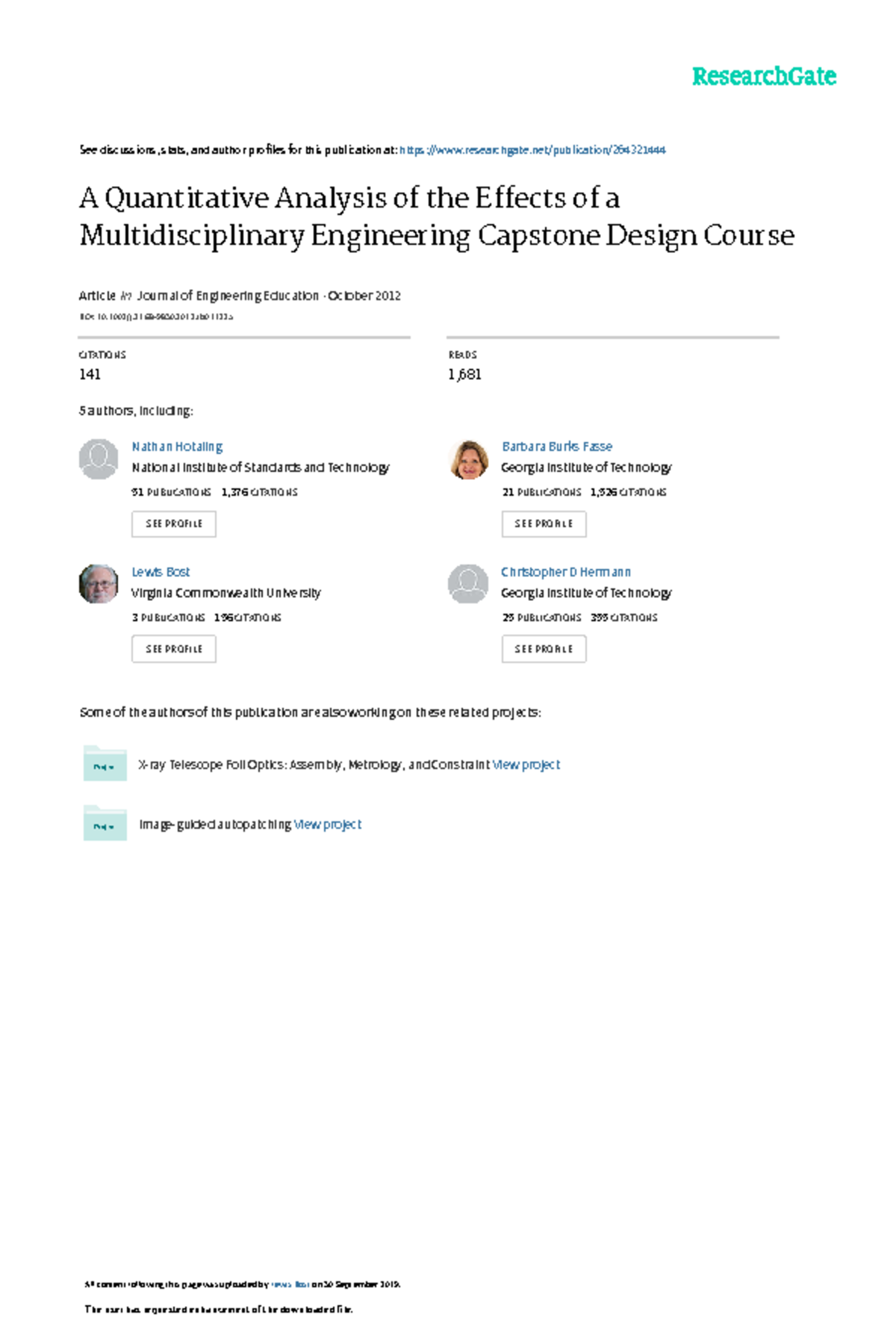Open the researchgate.net publication URL link
The height and width of the screenshot is (1344, 896).
(x=532, y=150)
